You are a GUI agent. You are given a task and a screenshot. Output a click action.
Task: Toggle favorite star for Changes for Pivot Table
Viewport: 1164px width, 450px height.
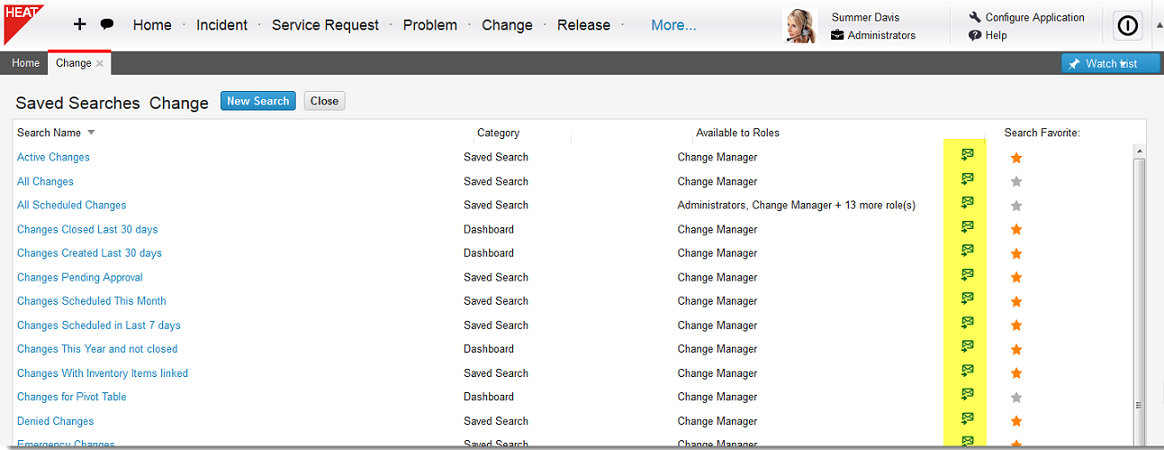(1016, 397)
